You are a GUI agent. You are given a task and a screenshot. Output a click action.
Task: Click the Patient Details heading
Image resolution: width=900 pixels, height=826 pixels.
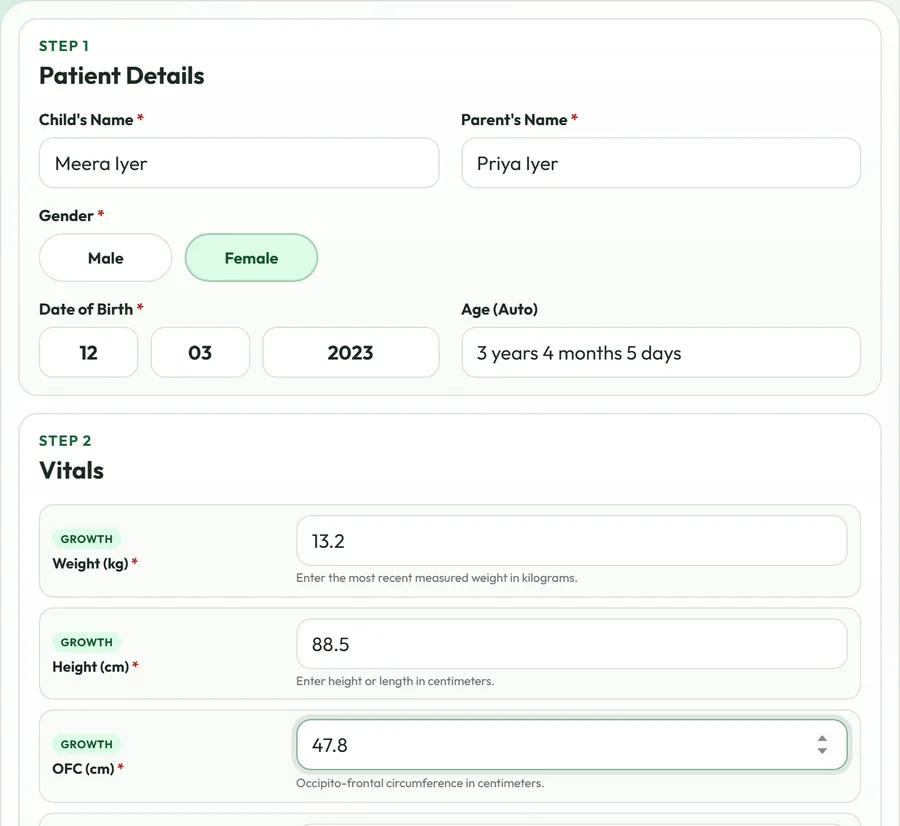coord(122,76)
